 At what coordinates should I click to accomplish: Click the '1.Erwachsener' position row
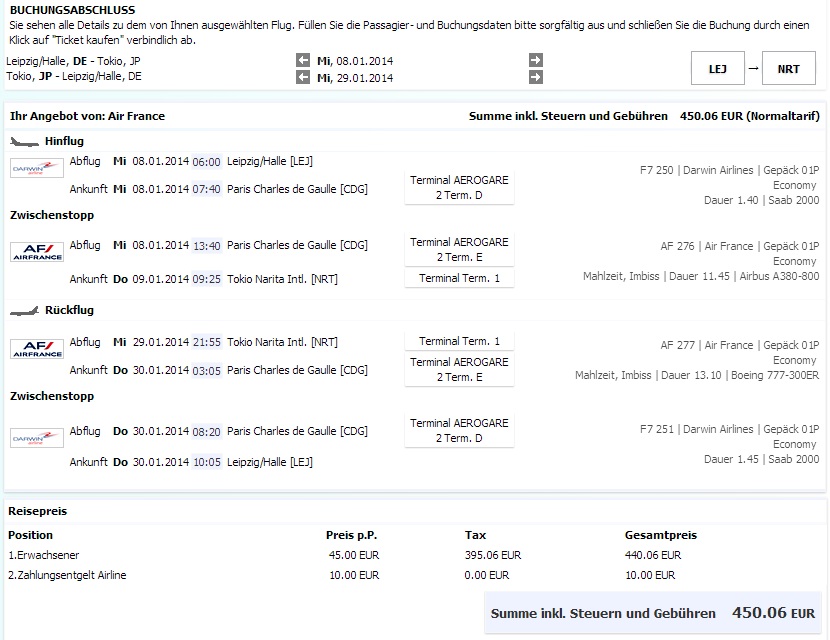coord(43,555)
